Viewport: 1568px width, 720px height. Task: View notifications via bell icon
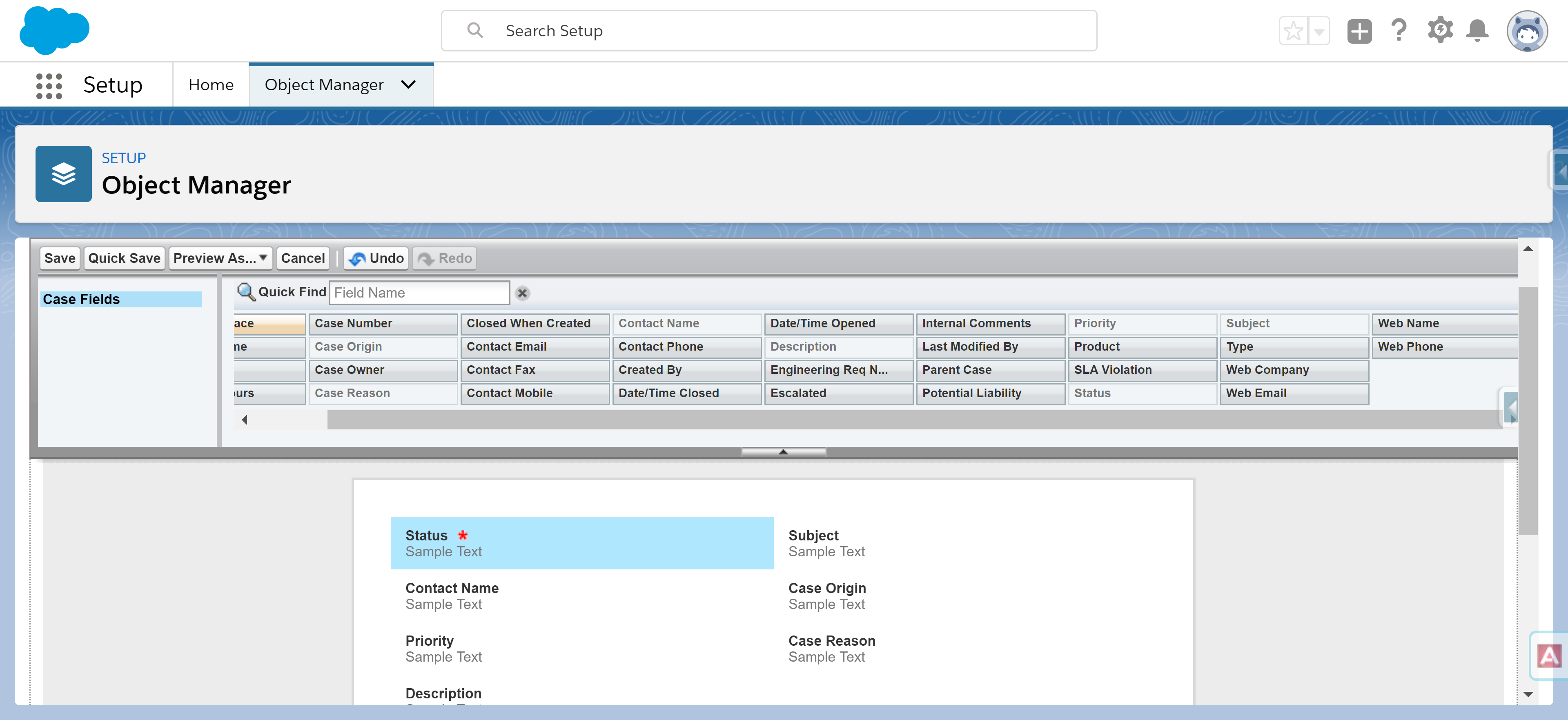tap(1477, 31)
